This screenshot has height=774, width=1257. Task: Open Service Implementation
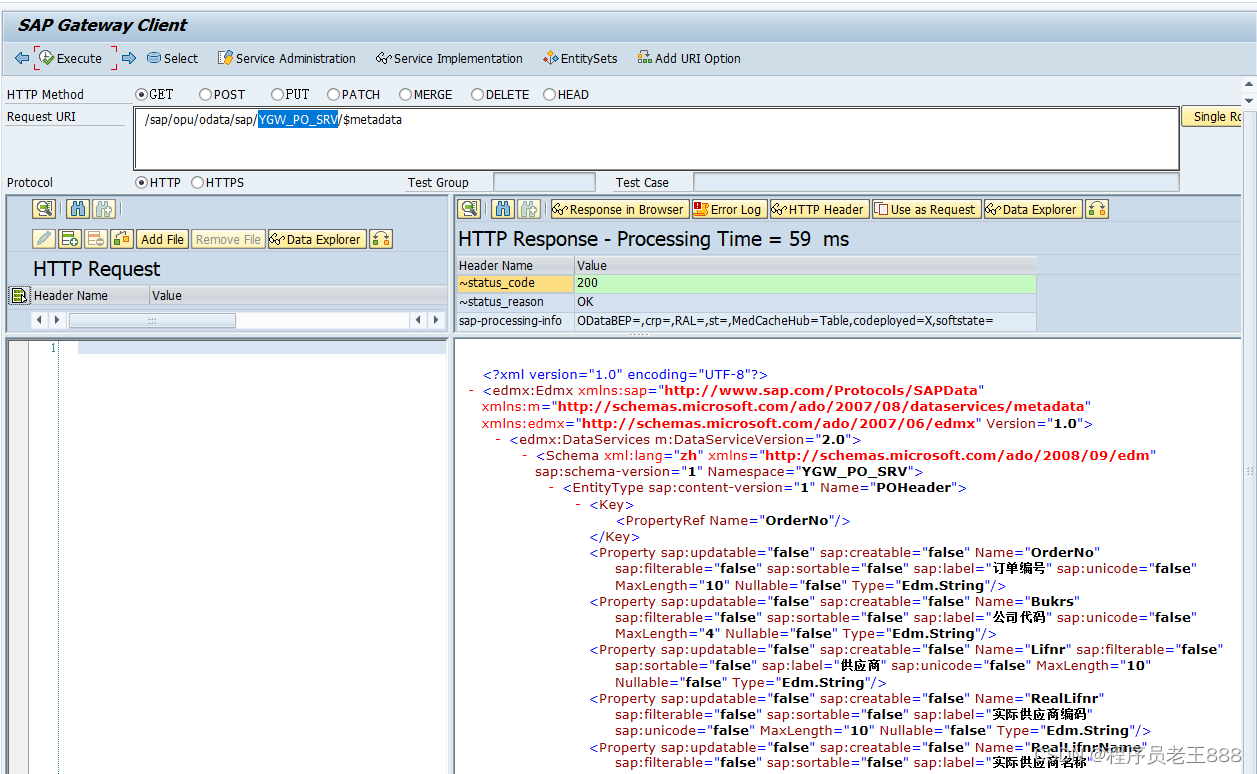(x=449, y=58)
